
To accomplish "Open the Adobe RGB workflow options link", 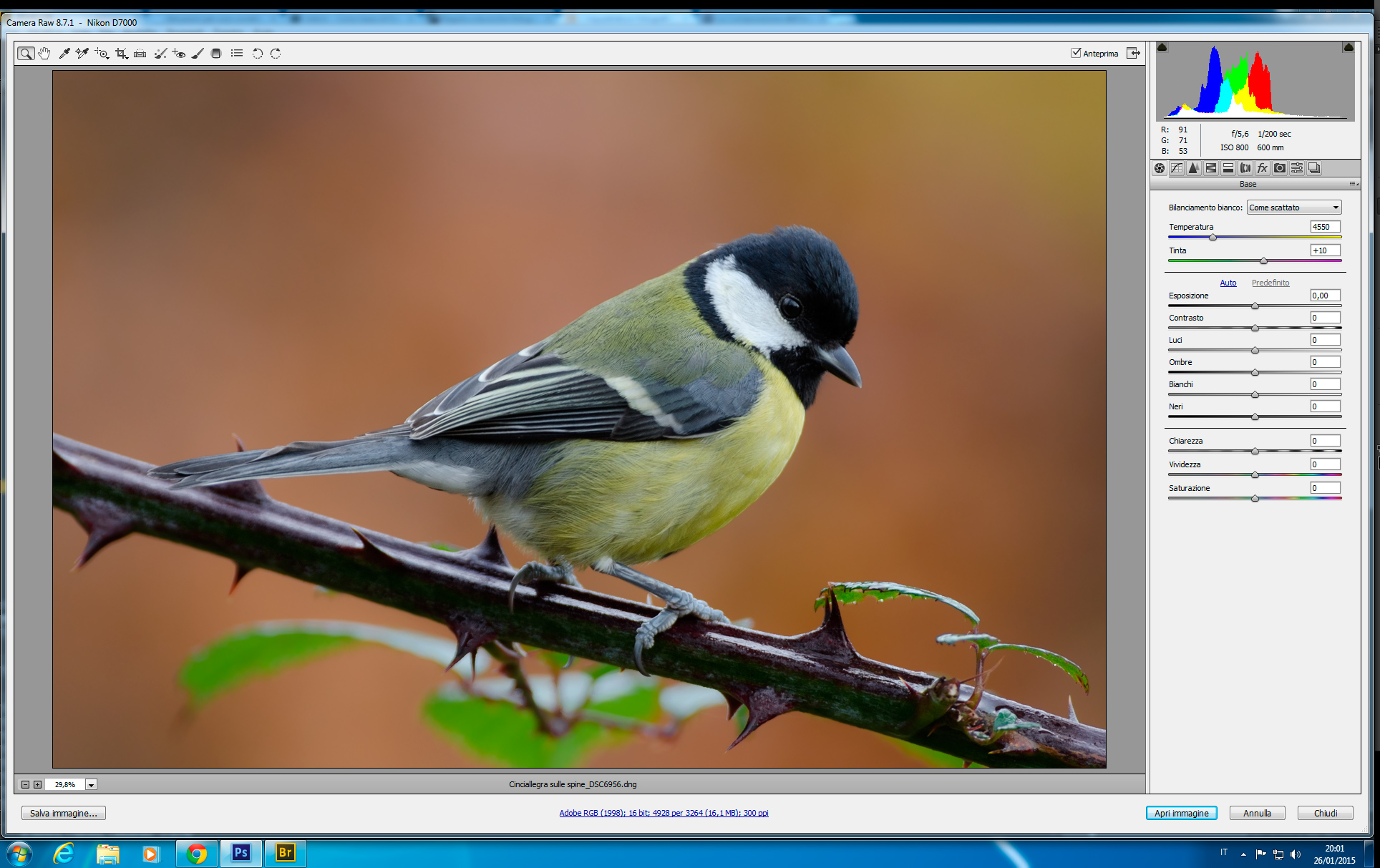I will 664,813.
